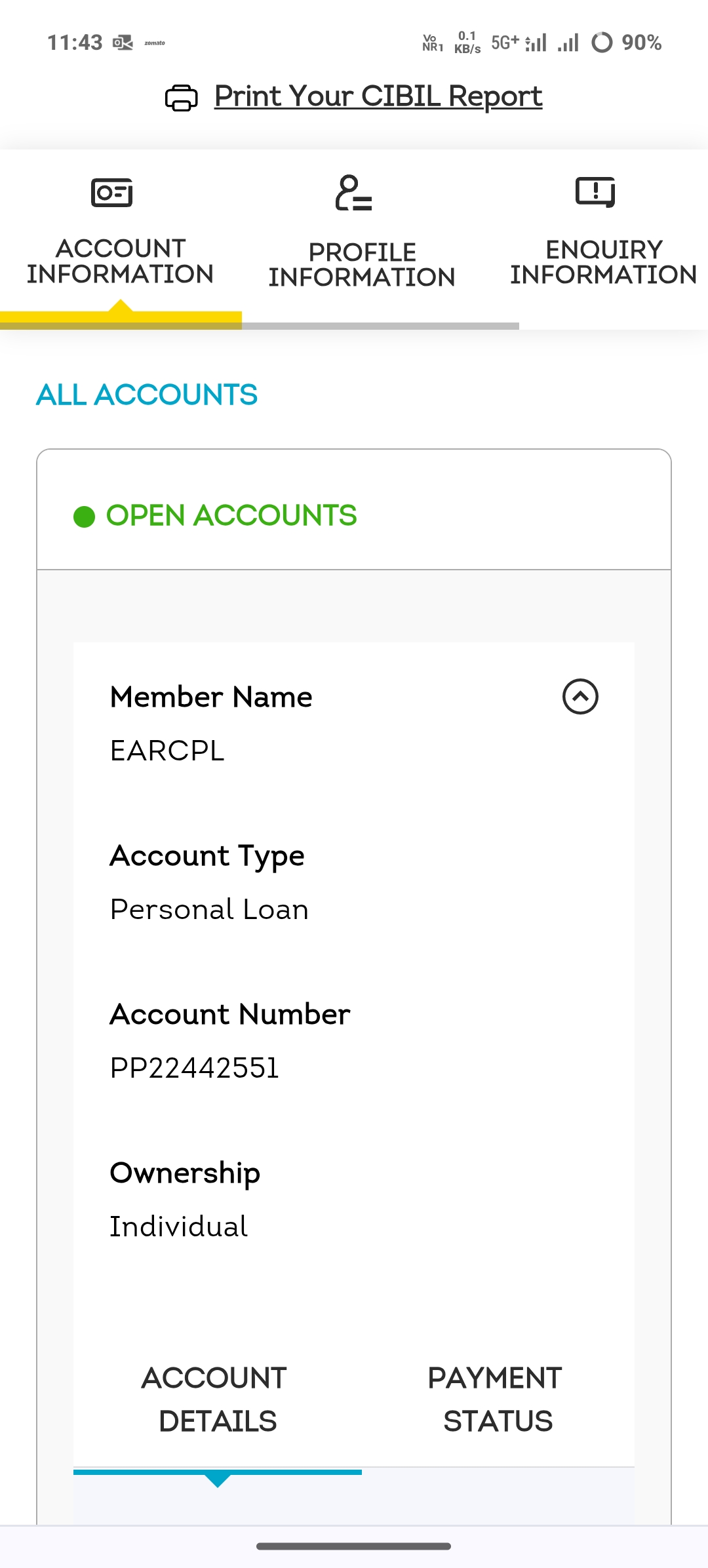Tap the Enquiry Information alert icon
The width and height of the screenshot is (708, 1568).
coord(595,192)
